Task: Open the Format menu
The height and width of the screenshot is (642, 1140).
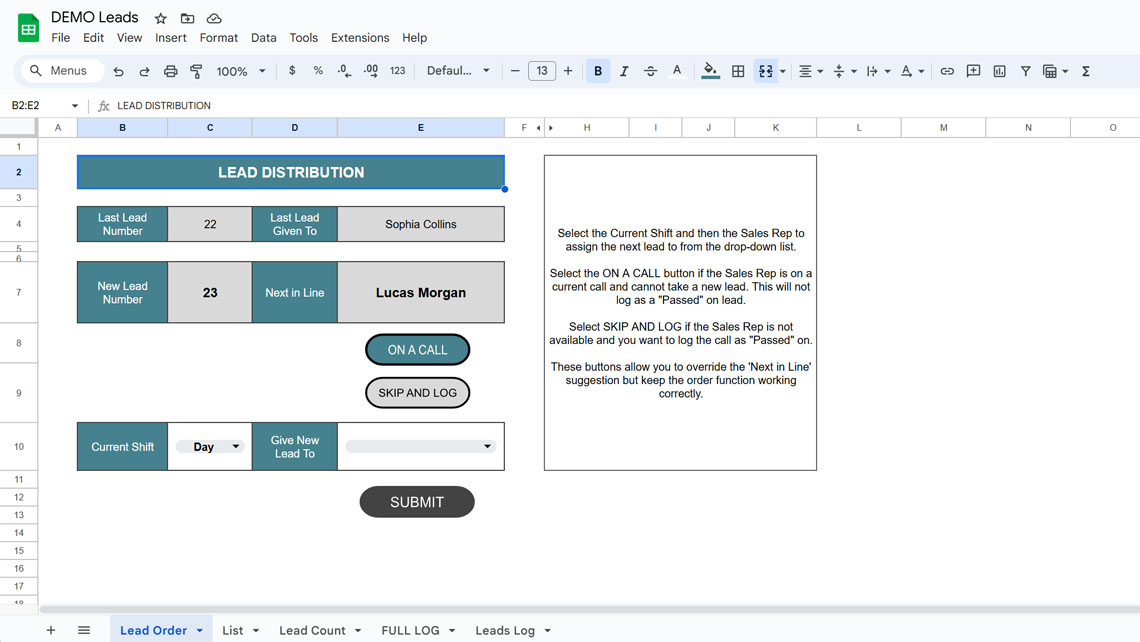Action: [219, 38]
